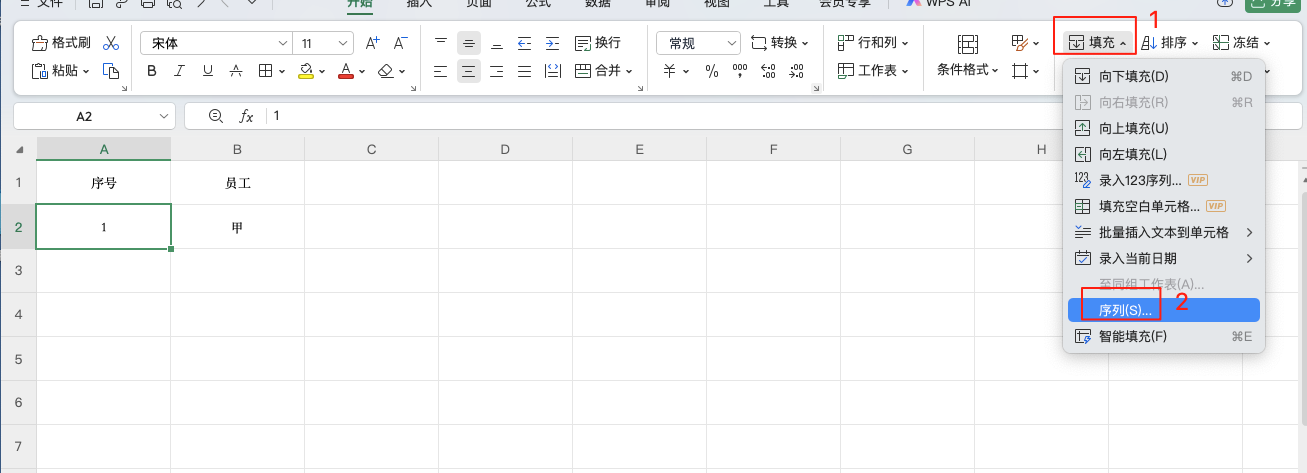The image size is (1307, 473).
Task: Click the increase indent icon
Action: click(552, 43)
